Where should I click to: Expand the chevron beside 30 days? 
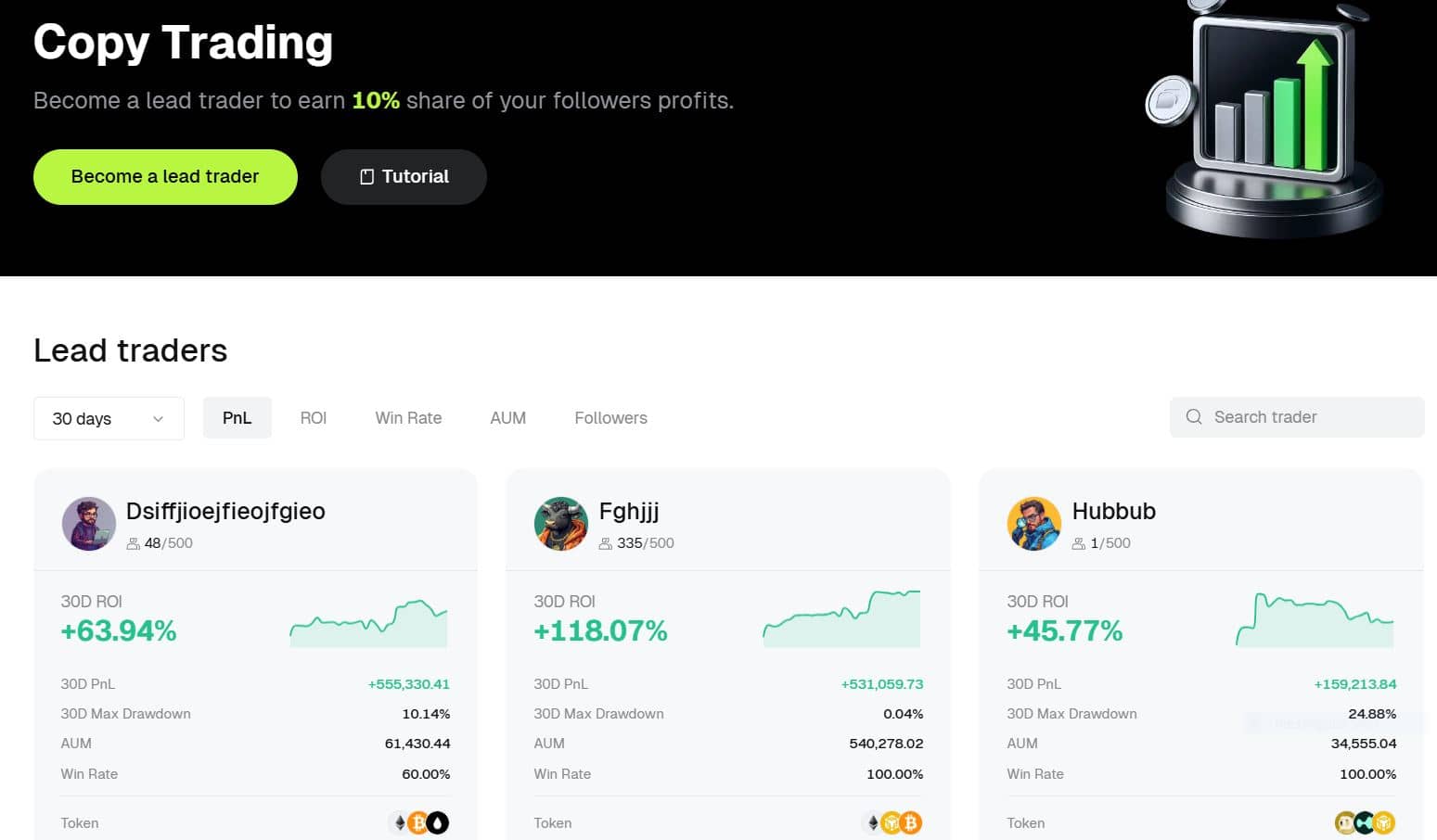coord(158,419)
